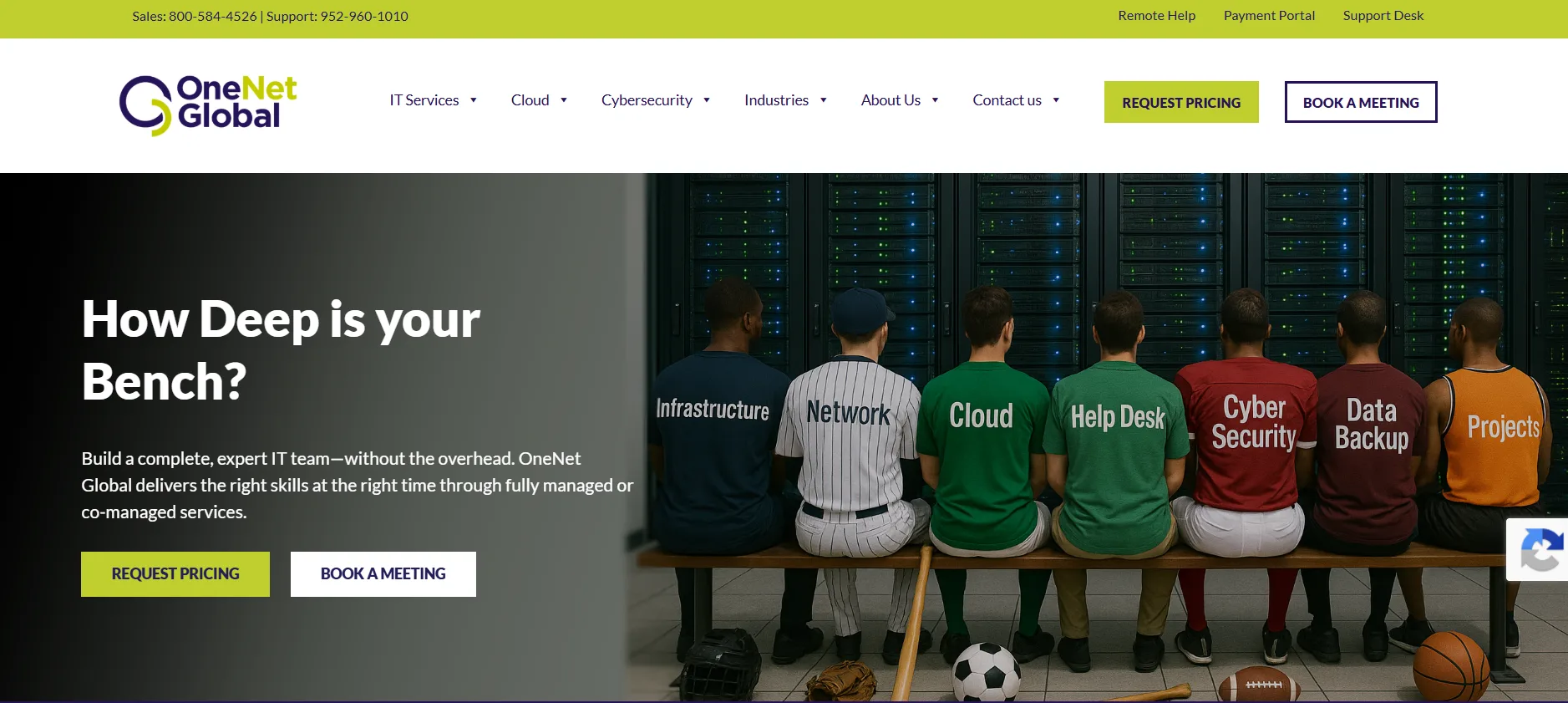Open the Payment Portal link
The image size is (1568, 703).
coord(1269,16)
